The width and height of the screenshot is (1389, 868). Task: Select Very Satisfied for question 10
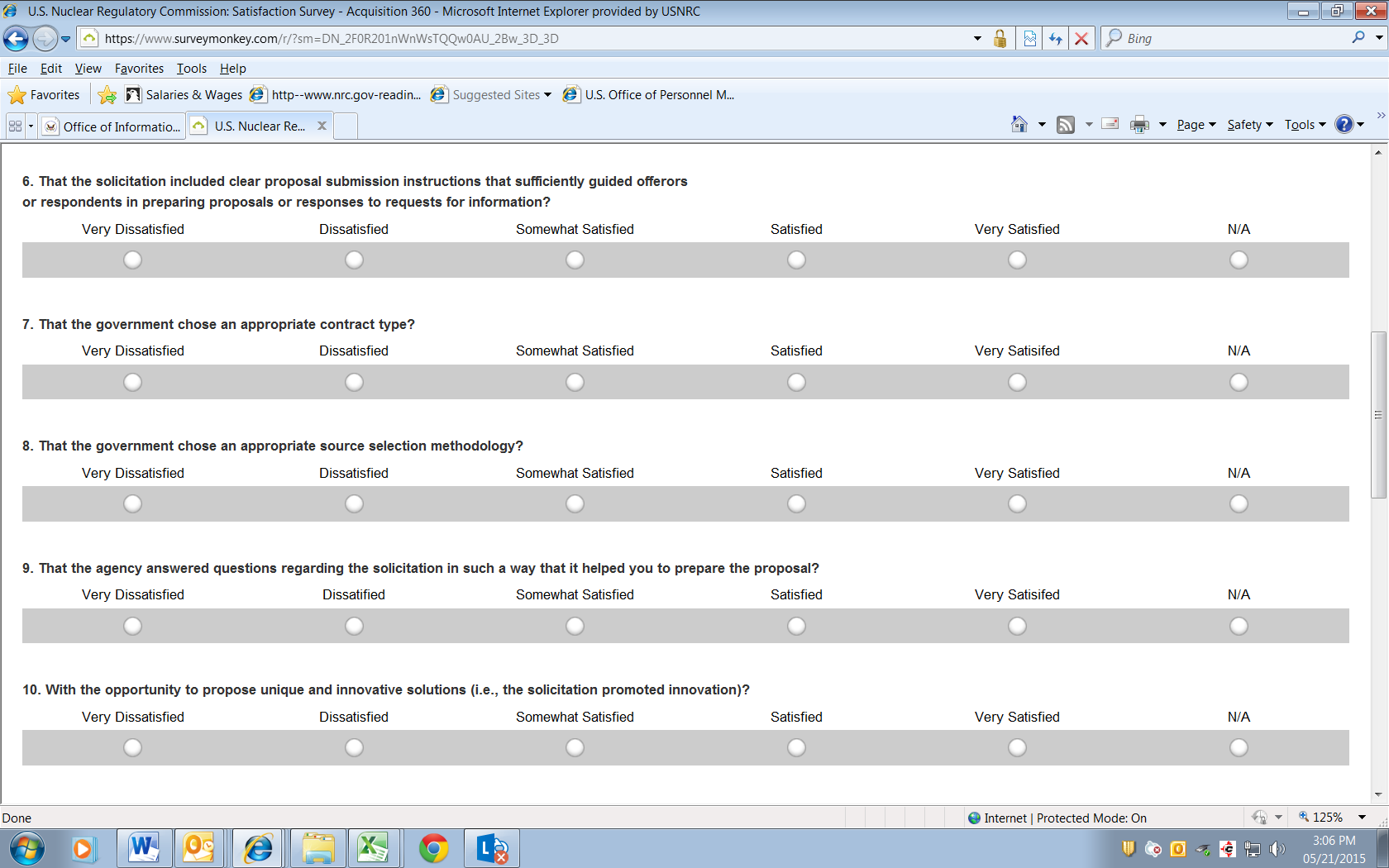click(1017, 747)
